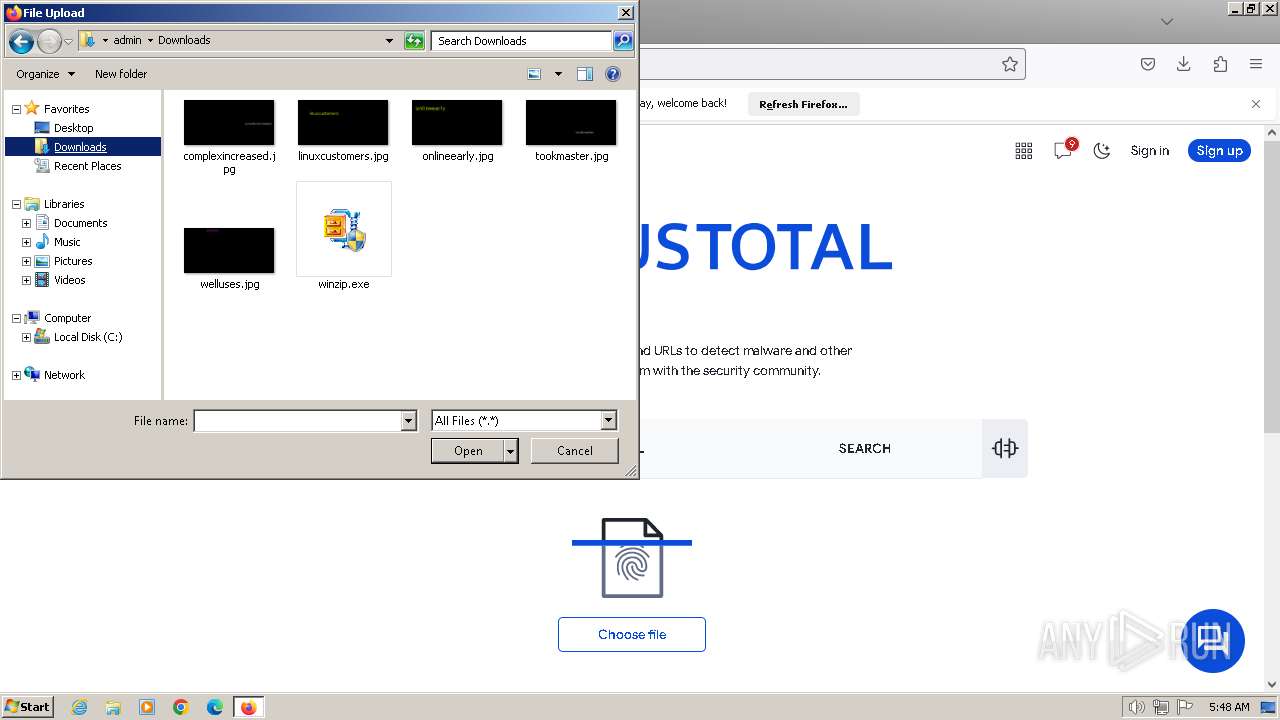Open Firefox hamburger application menu
This screenshot has width=1280, height=720.
pos(1256,64)
